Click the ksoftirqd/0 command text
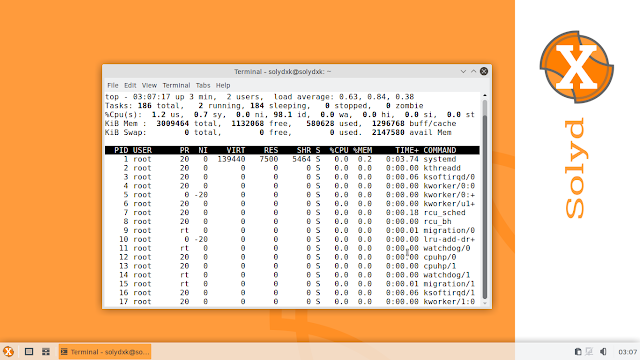Viewport: 640px width, 360px height. (x=449, y=177)
